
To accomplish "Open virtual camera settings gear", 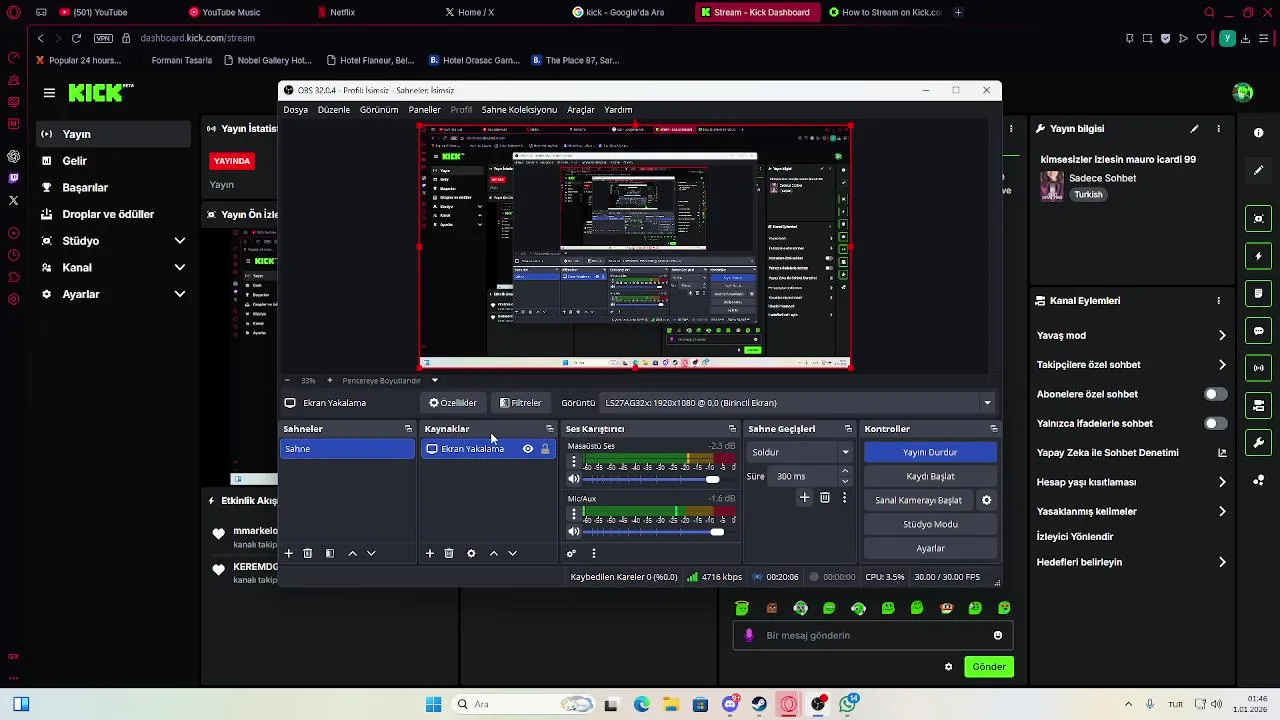I will pos(986,500).
